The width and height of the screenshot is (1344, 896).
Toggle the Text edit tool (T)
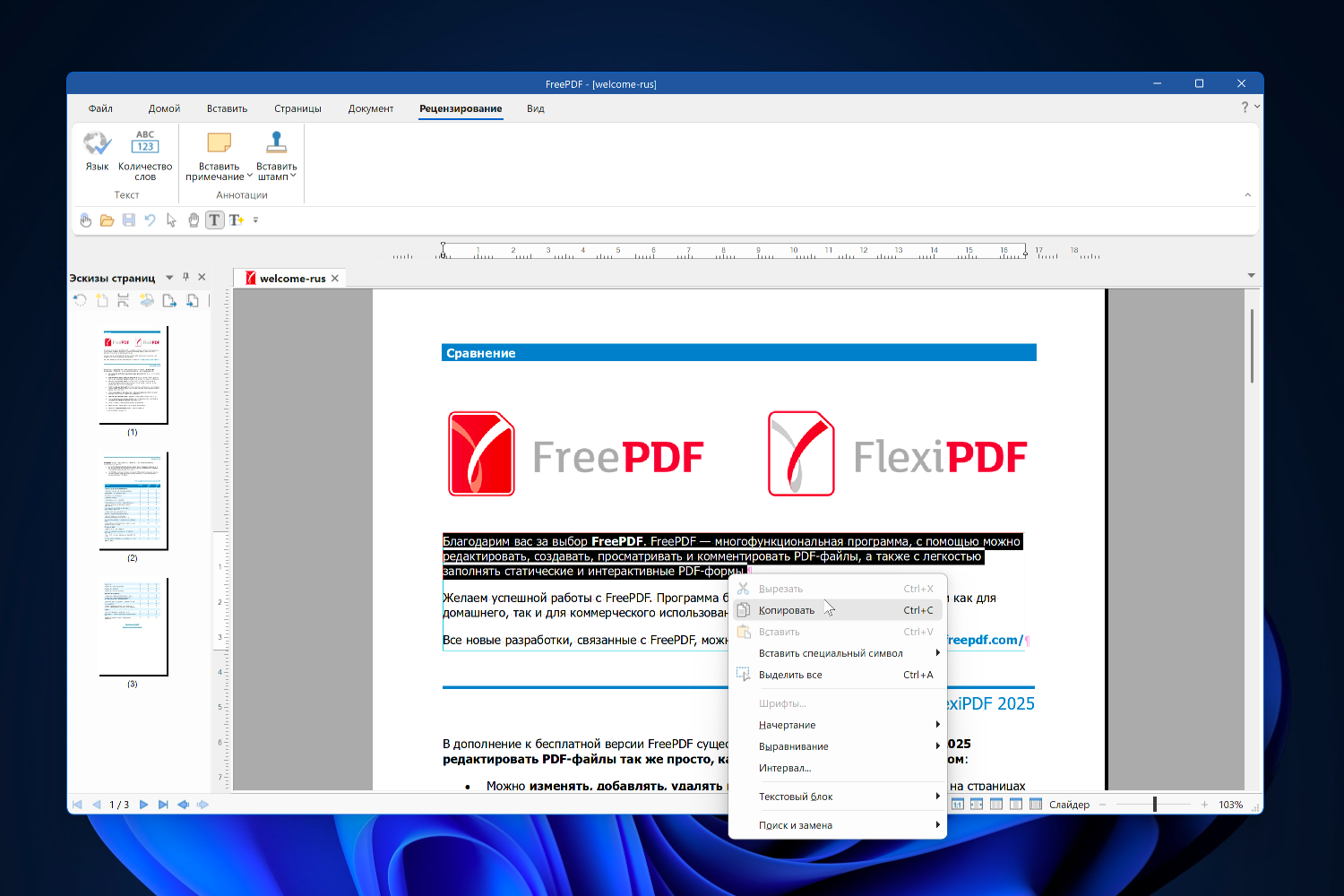214,220
